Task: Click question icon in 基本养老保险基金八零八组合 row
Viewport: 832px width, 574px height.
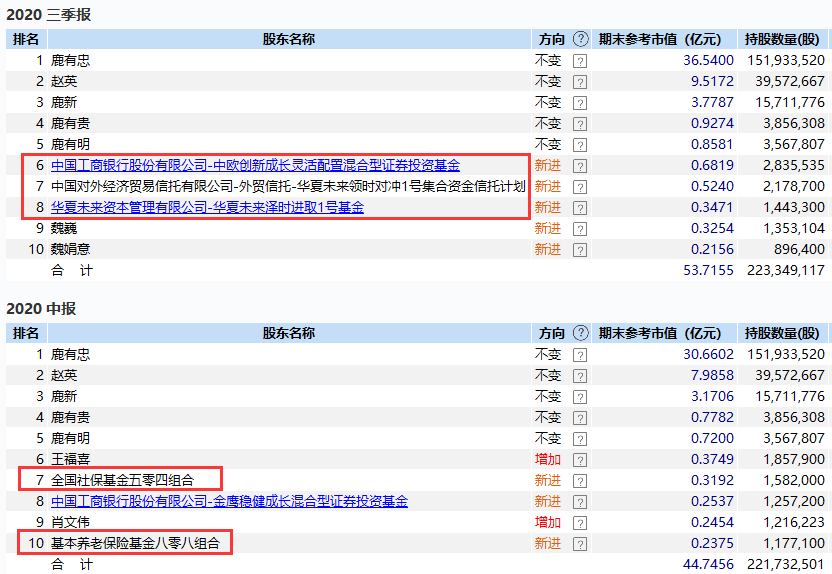Action: [580, 544]
